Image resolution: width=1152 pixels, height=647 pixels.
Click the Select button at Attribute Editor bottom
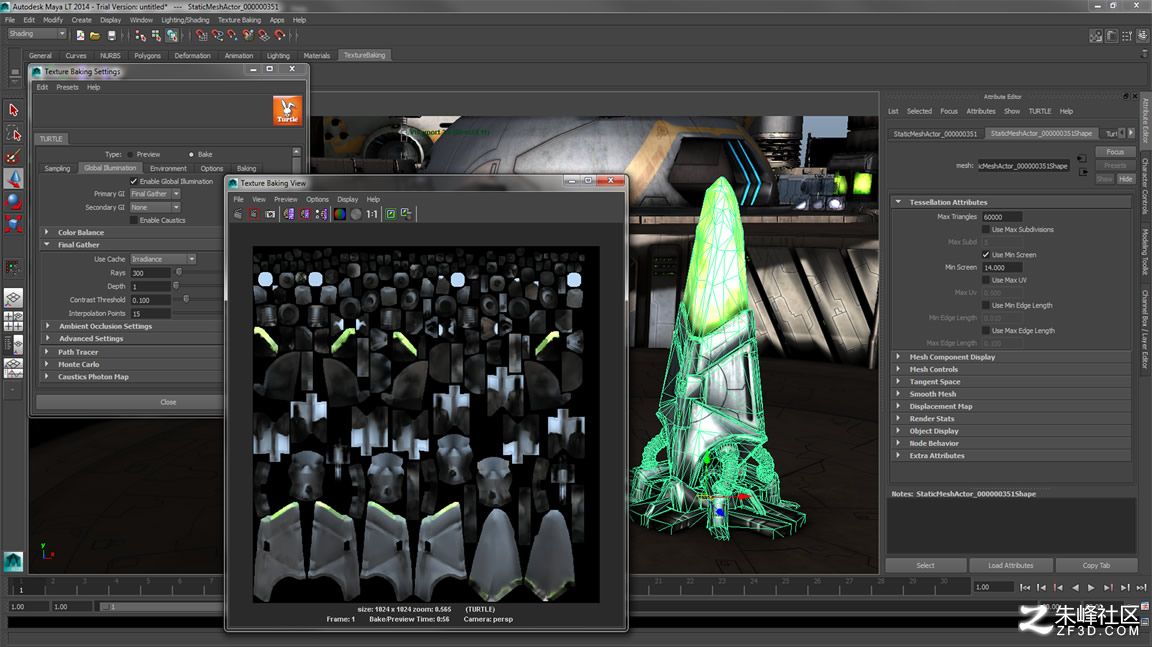coord(926,565)
